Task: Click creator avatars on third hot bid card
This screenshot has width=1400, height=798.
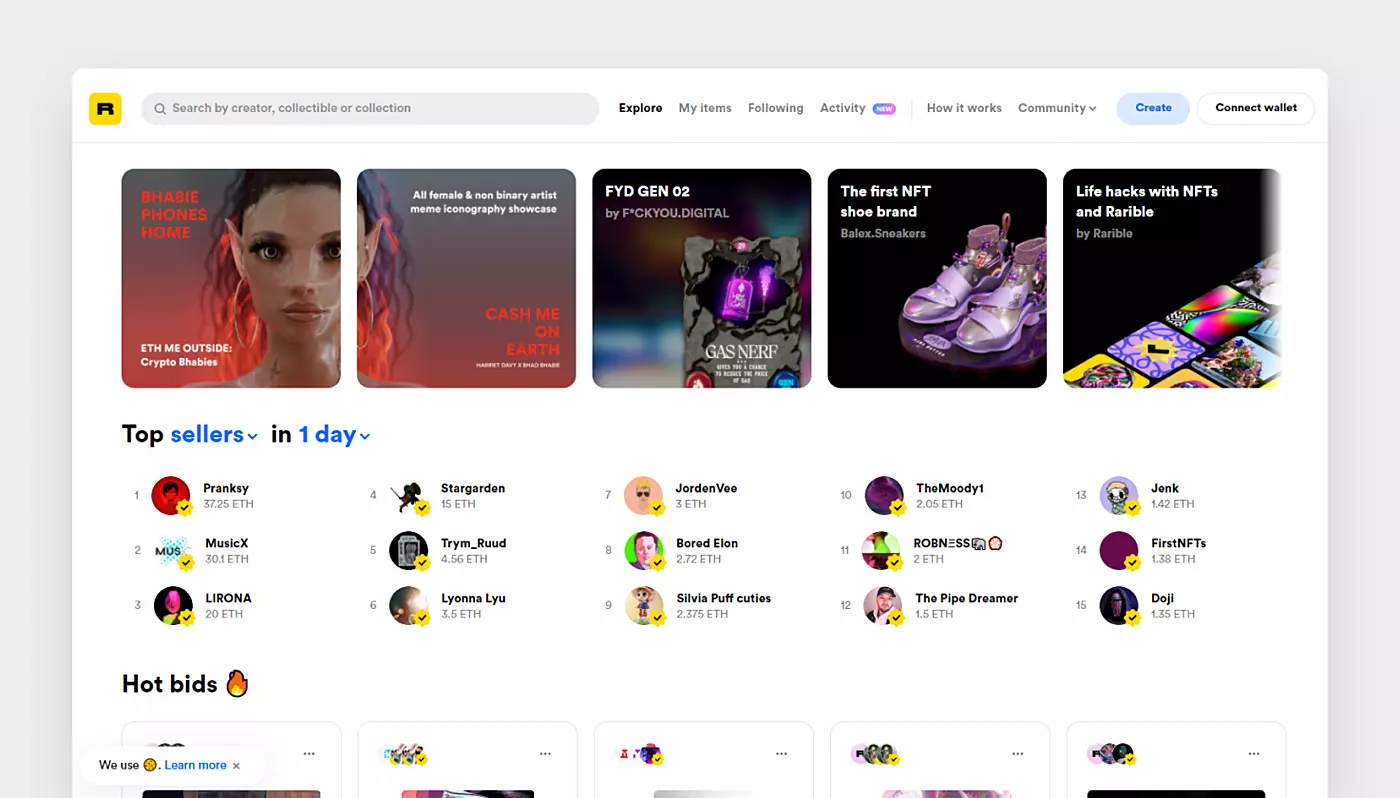Action: pyautogui.click(x=640, y=754)
